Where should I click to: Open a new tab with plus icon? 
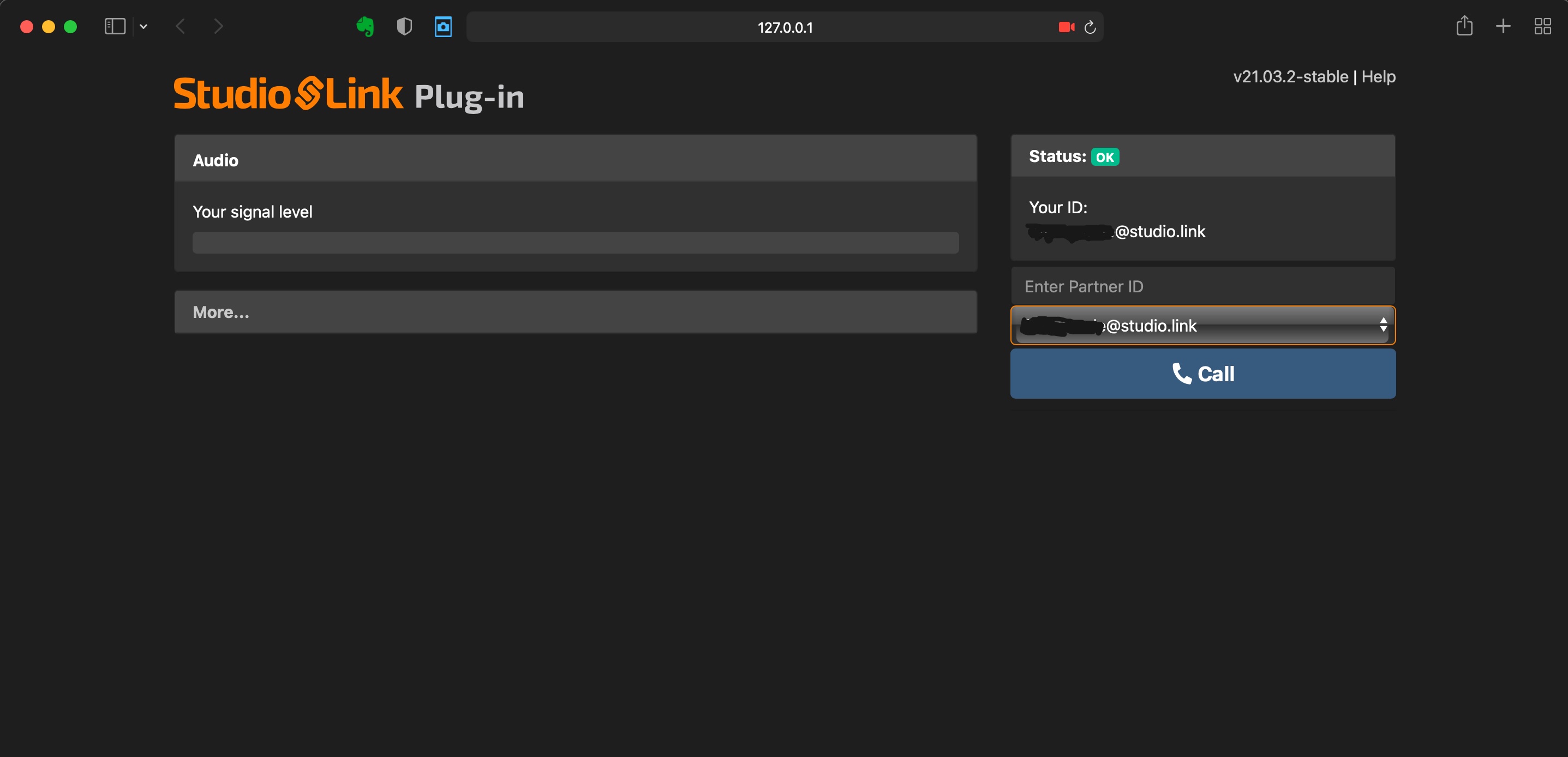pos(1503,26)
